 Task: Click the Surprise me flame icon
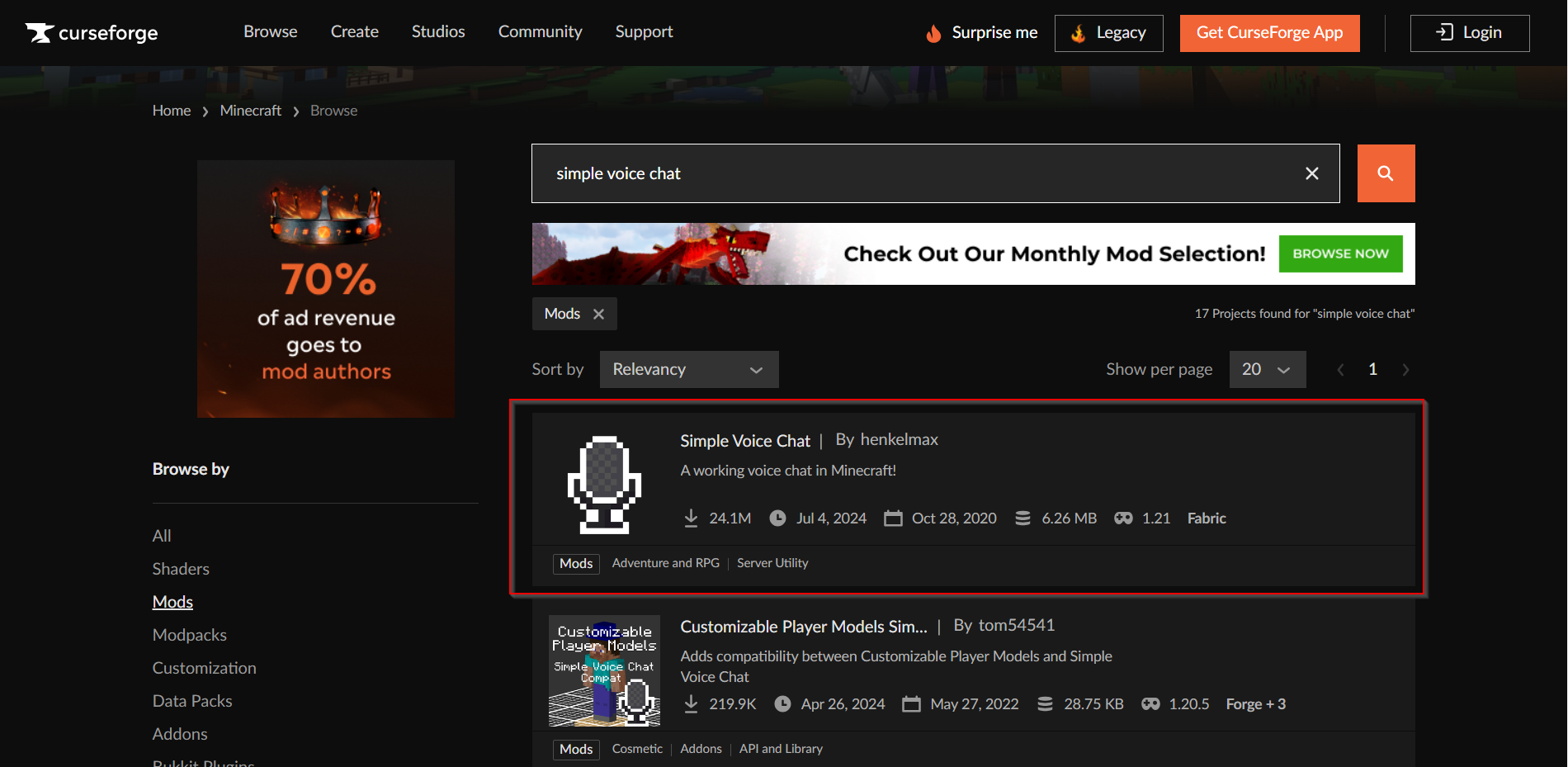(933, 33)
